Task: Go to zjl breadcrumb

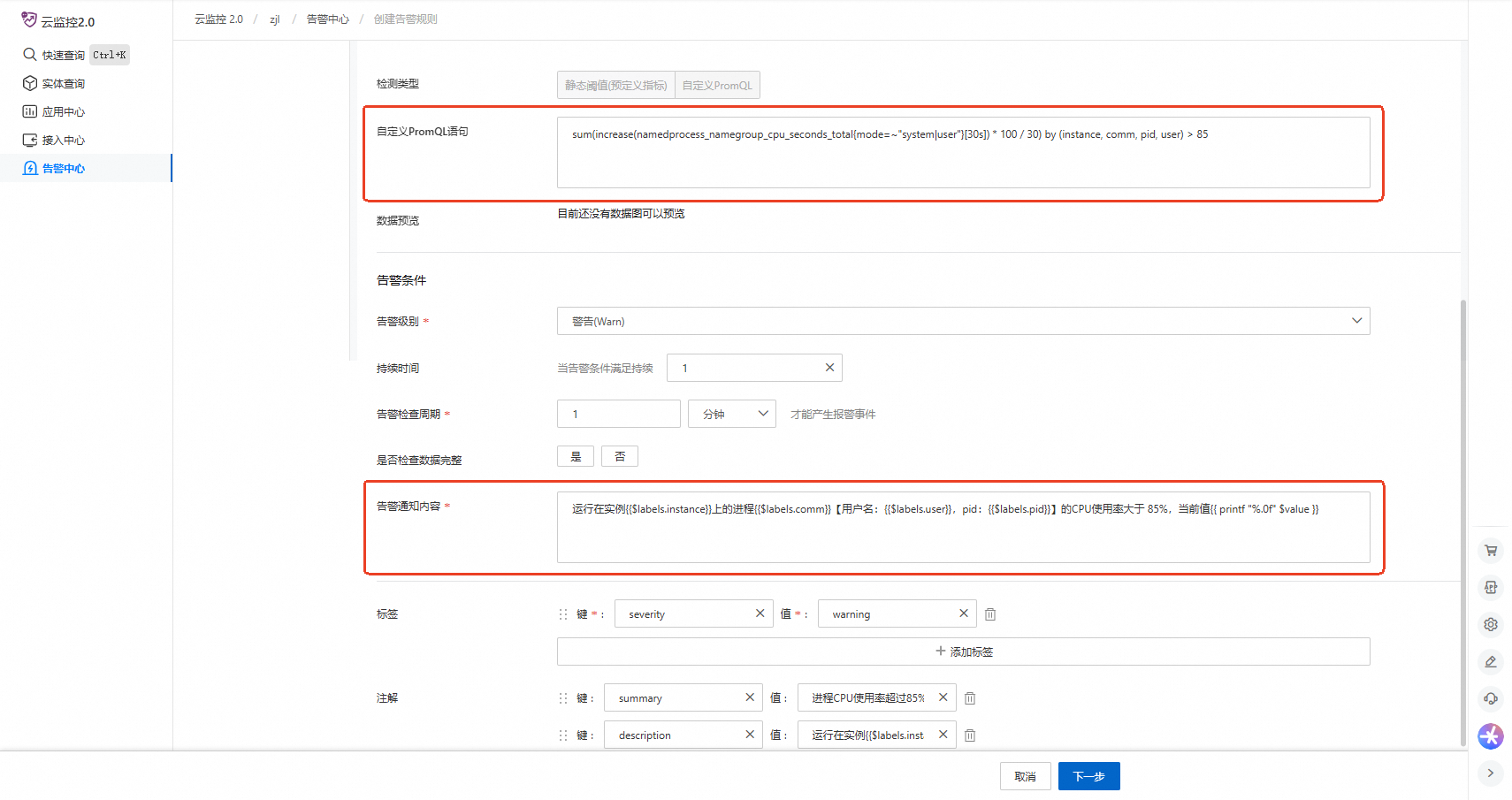Action: point(275,19)
